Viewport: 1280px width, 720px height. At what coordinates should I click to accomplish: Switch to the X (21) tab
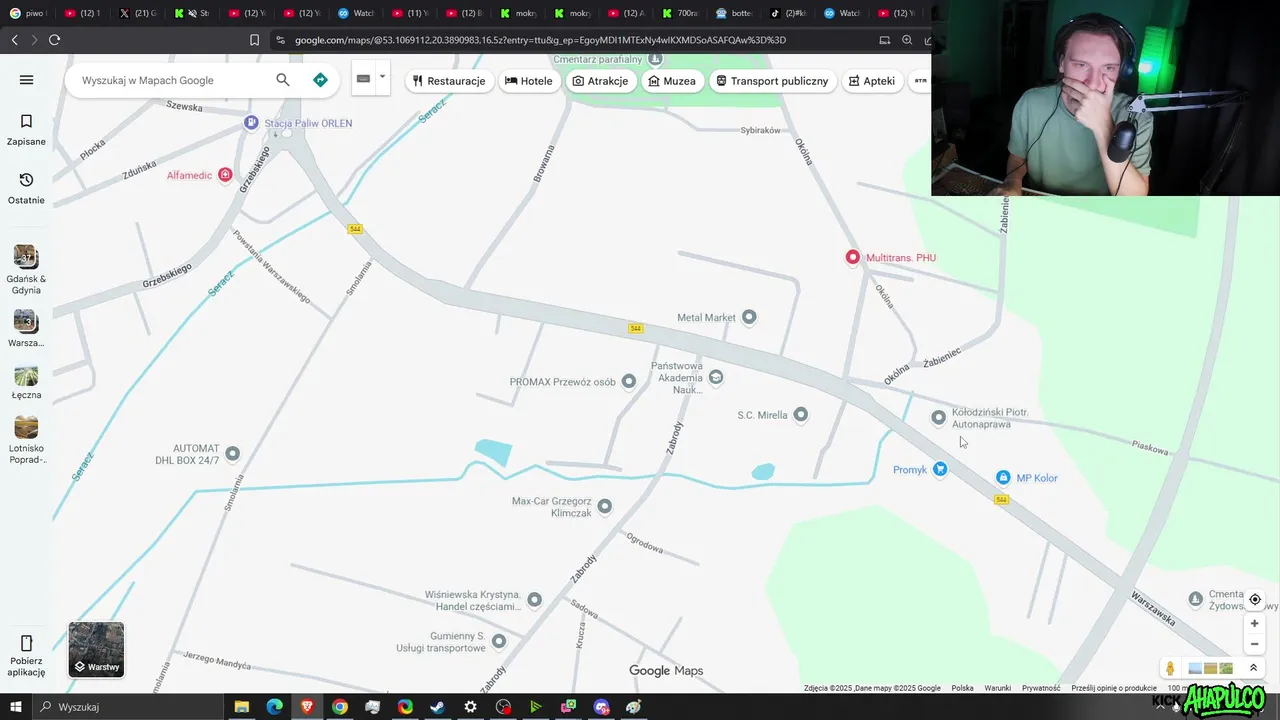136,13
